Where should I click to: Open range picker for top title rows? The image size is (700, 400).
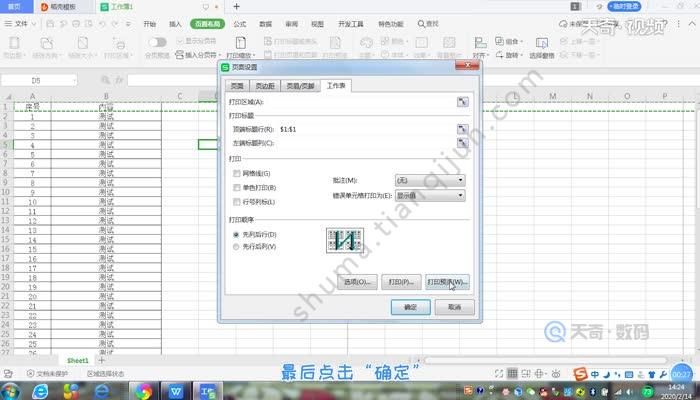pyautogui.click(x=462, y=129)
